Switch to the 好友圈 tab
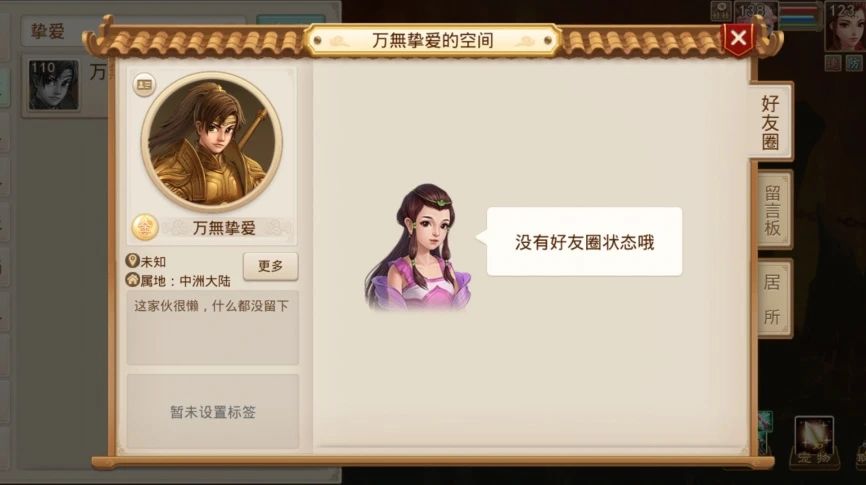The height and width of the screenshot is (485, 866). [770, 122]
